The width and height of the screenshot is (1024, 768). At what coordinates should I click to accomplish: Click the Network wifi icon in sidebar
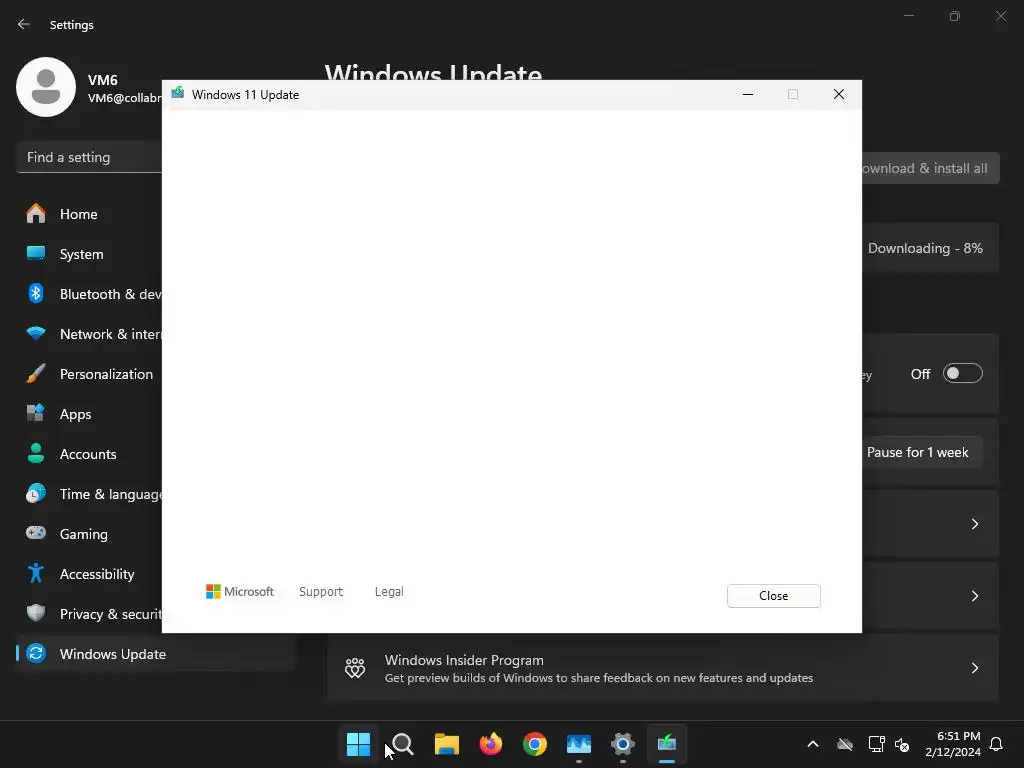click(x=36, y=334)
